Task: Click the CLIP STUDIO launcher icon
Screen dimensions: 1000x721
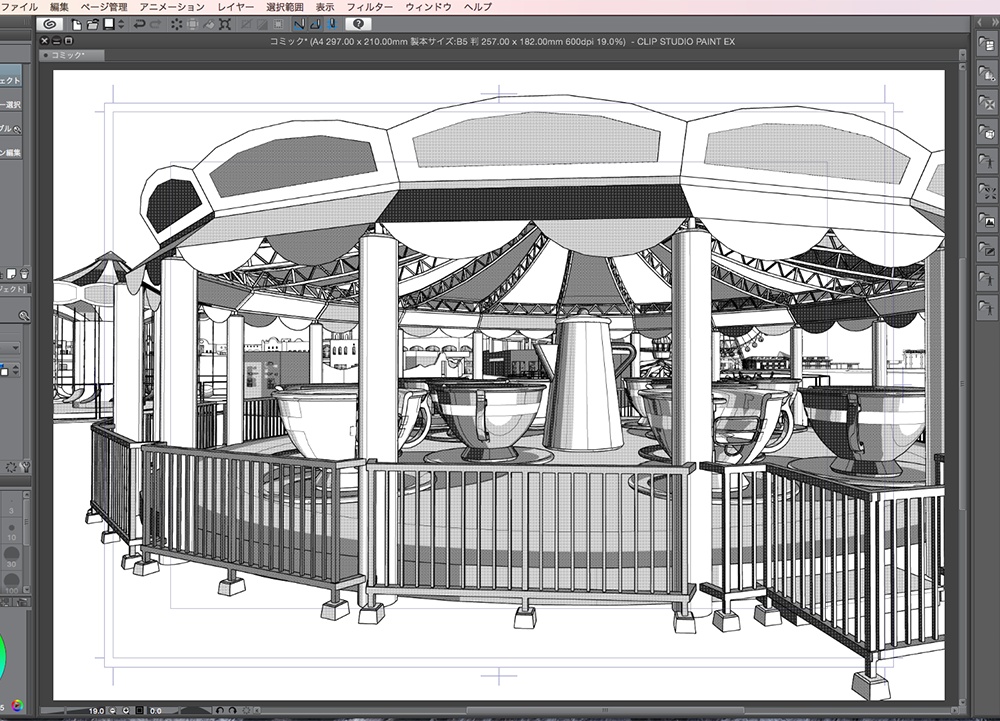Action: pyautogui.click(x=49, y=24)
